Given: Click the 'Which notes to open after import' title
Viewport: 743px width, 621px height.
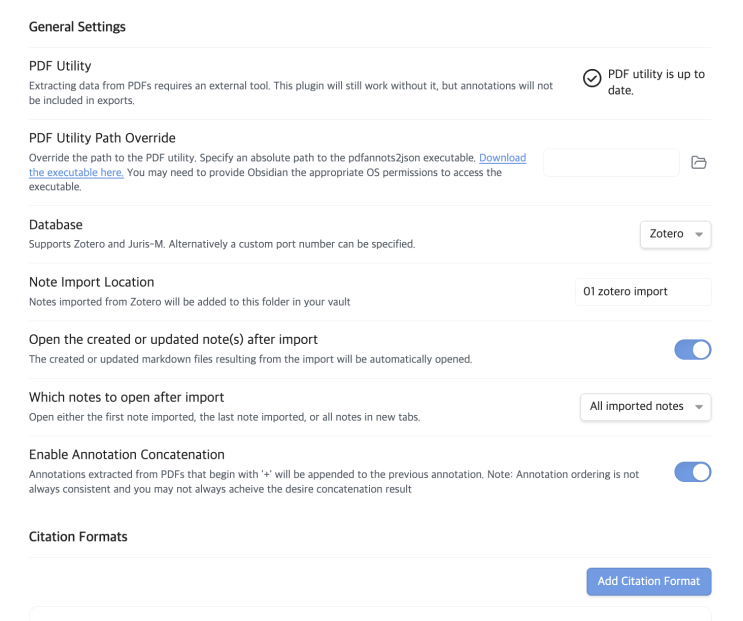Looking at the screenshot, I should tap(126, 397).
